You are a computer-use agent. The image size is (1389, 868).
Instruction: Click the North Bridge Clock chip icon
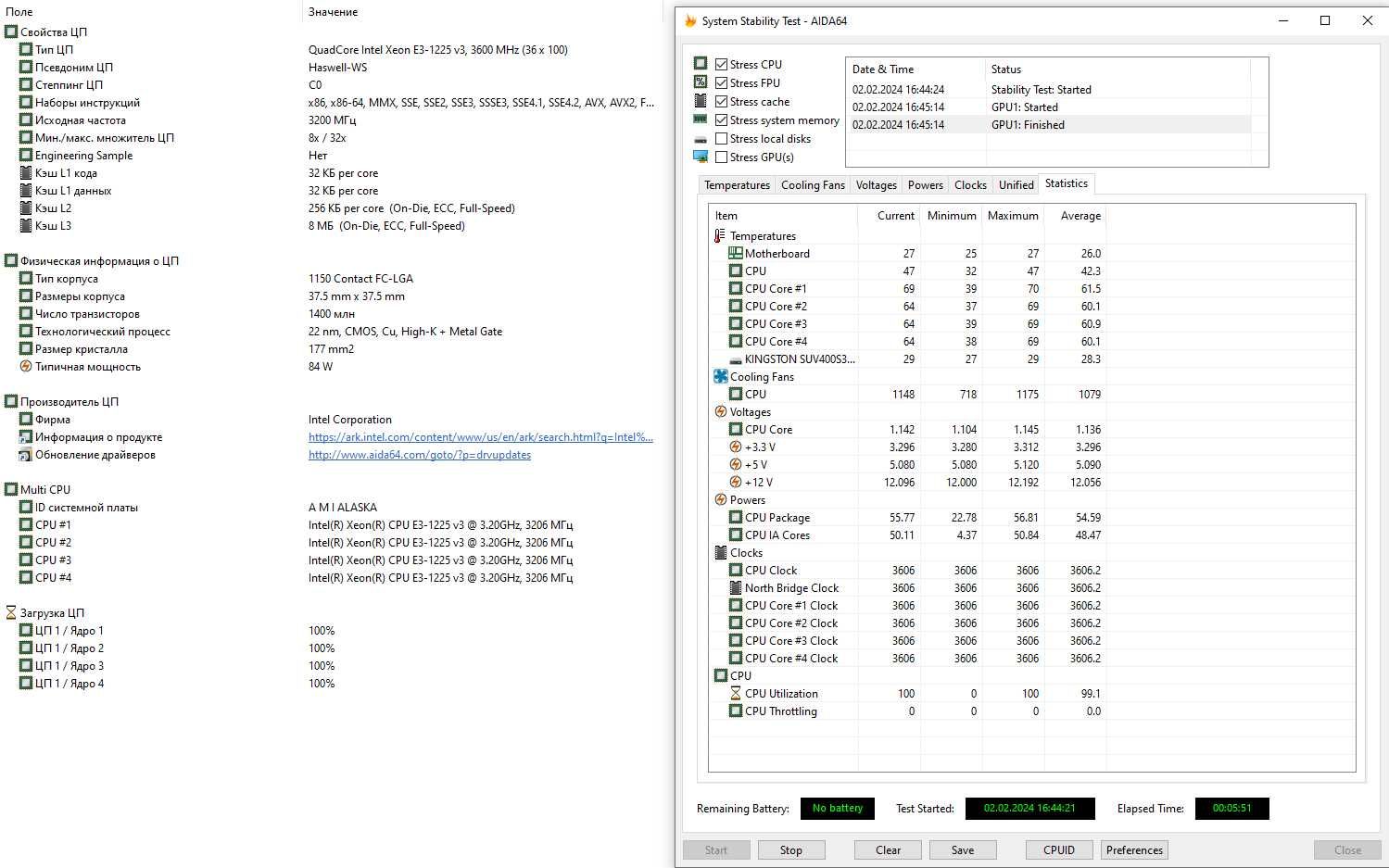coord(735,588)
